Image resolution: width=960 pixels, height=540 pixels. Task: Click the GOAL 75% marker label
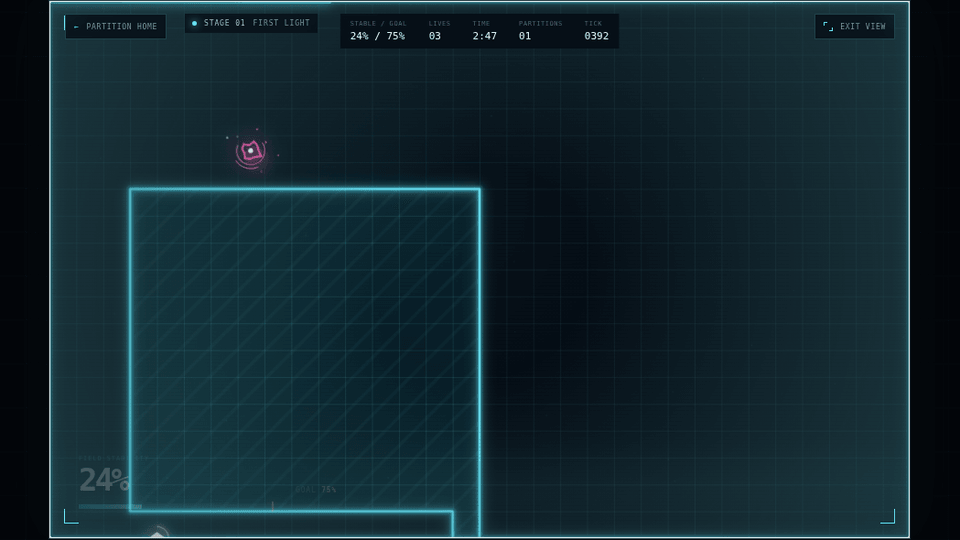(315, 489)
